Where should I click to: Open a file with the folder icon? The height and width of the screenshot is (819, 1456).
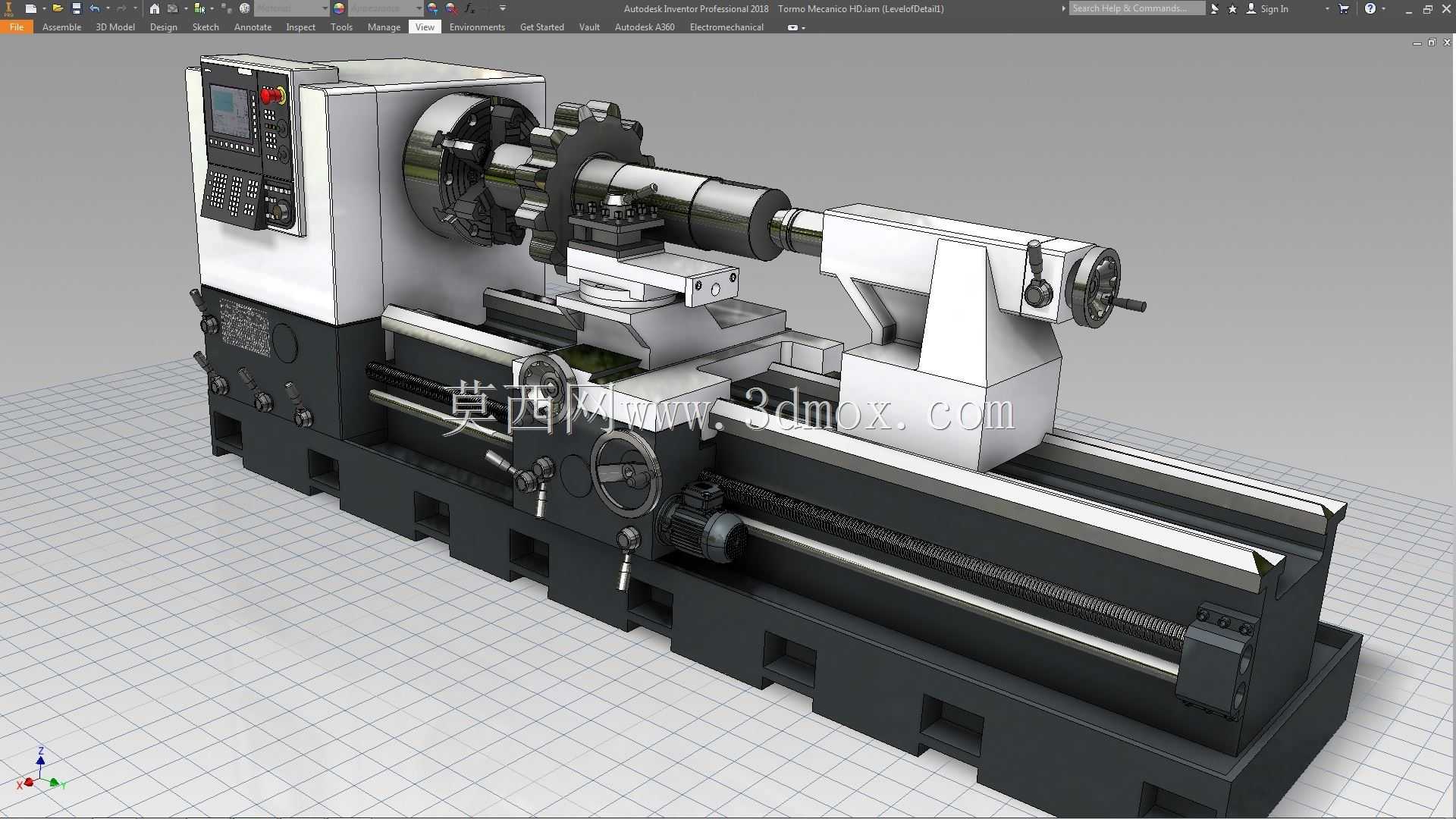click(57, 8)
